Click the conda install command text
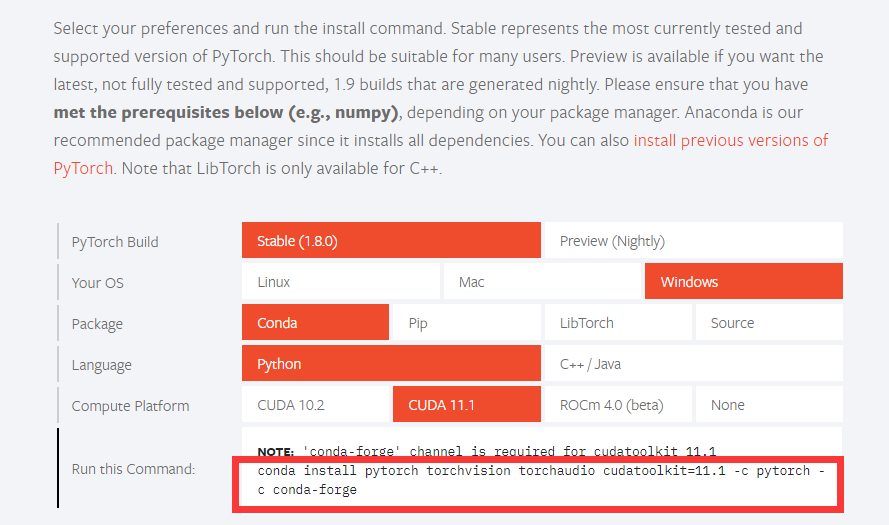This screenshot has width=889, height=525. click(540, 480)
